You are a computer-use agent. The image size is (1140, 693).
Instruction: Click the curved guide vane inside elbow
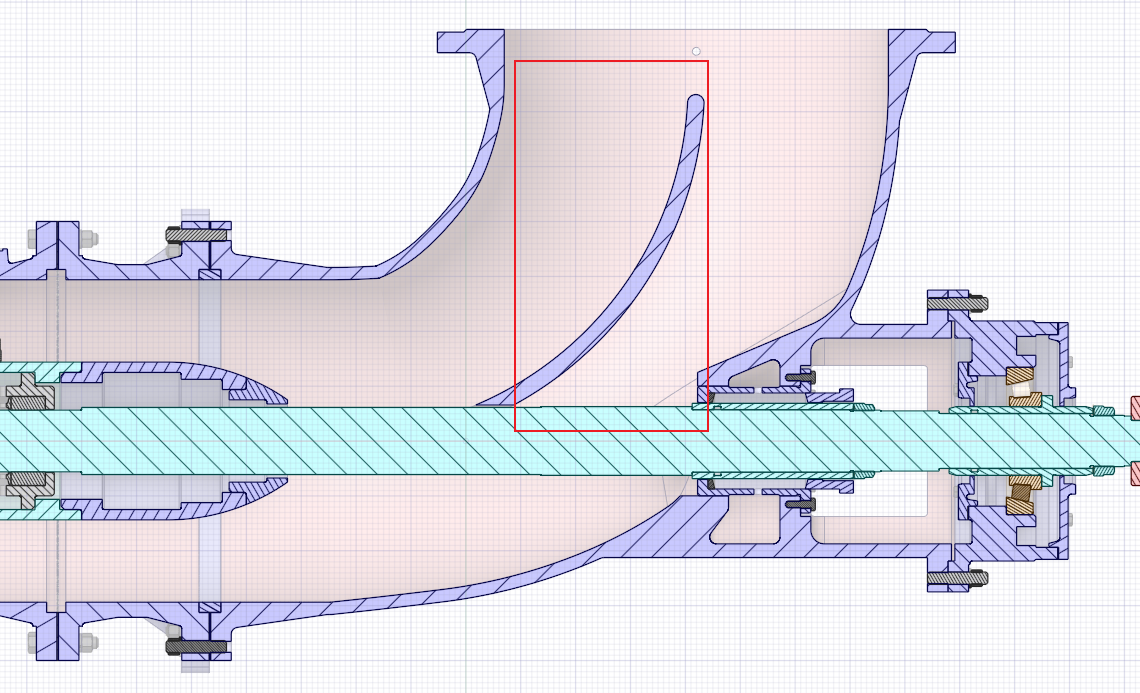click(x=640, y=278)
